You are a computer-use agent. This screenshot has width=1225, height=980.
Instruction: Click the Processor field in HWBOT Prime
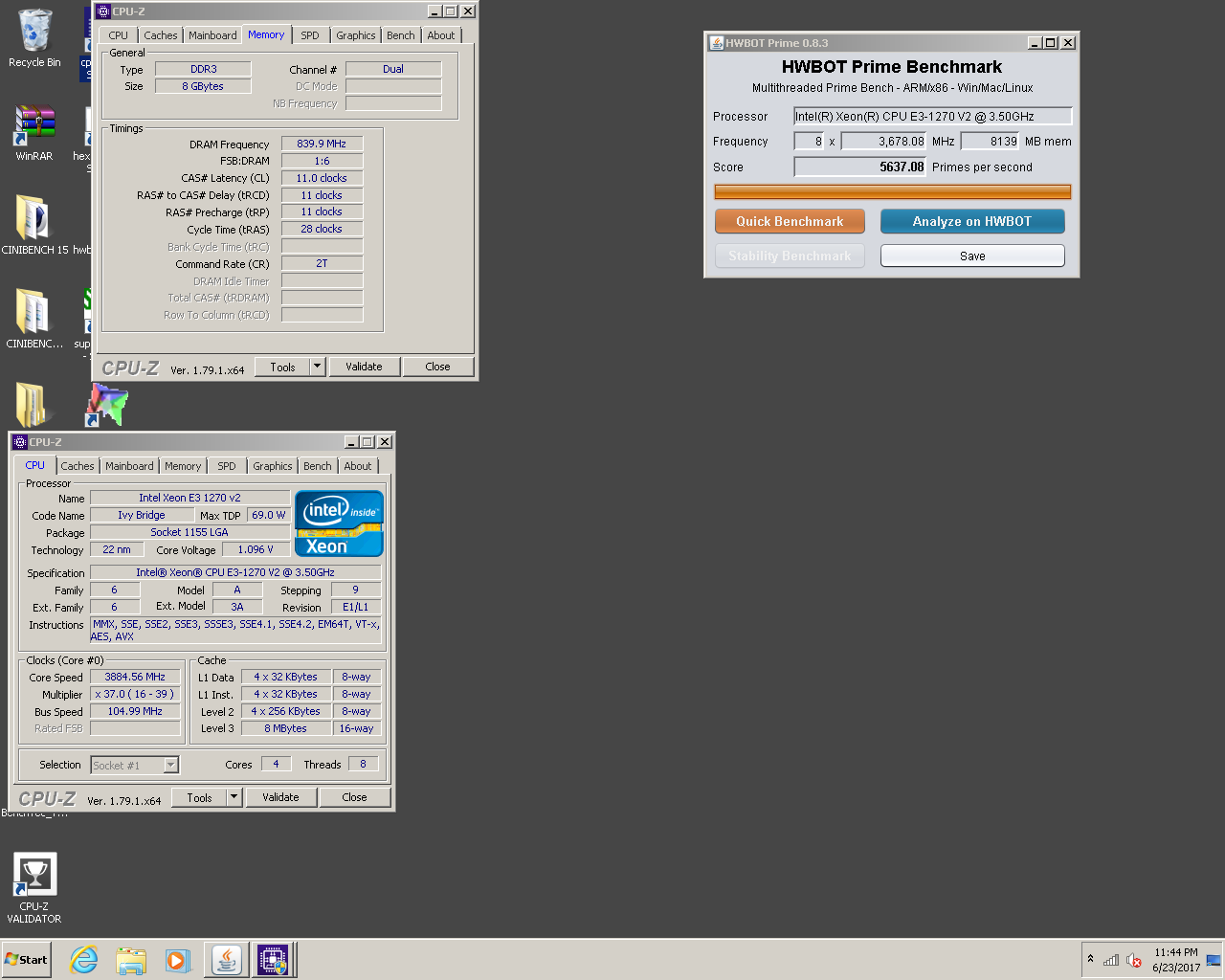(x=932, y=116)
